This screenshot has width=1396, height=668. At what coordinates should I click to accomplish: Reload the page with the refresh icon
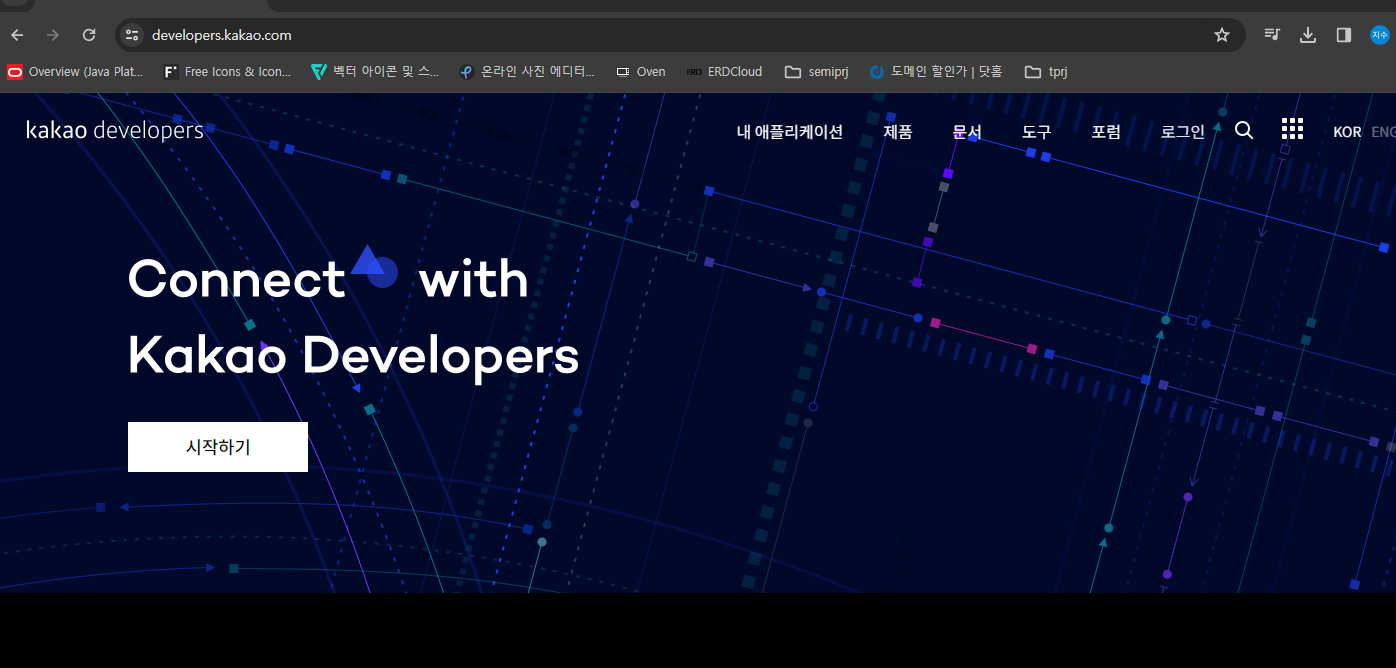pyautogui.click(x=89, y=35)
